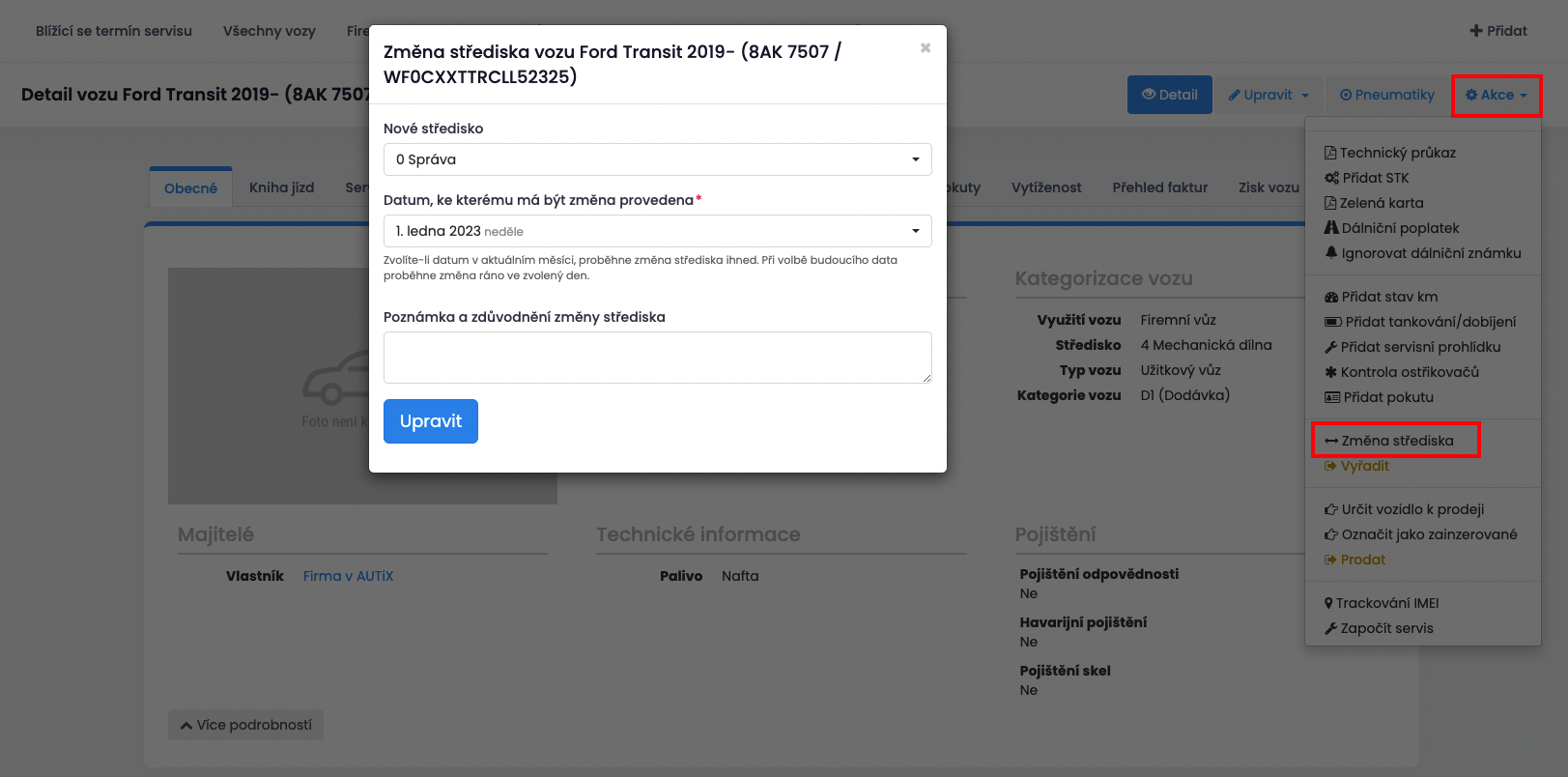Click the plus icon next to Přidat
This screenshot has width=1568, height=777.
tap(1476, 31)
